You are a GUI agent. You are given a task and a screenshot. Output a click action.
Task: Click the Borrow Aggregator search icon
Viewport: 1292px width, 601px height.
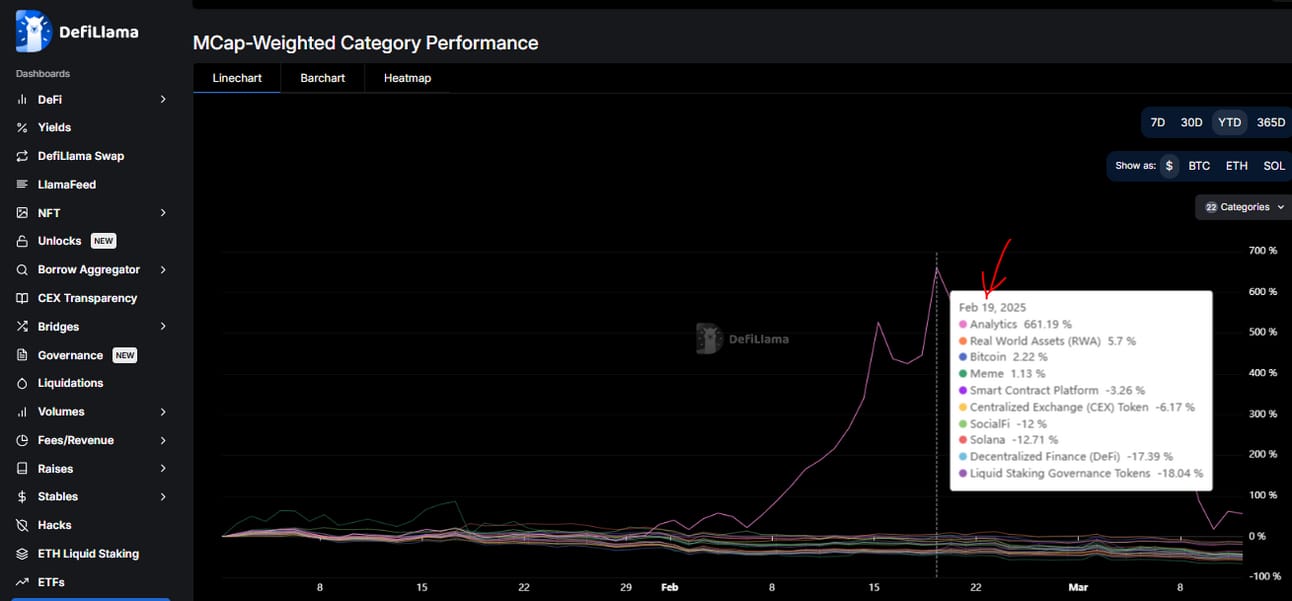coord(22,270)
